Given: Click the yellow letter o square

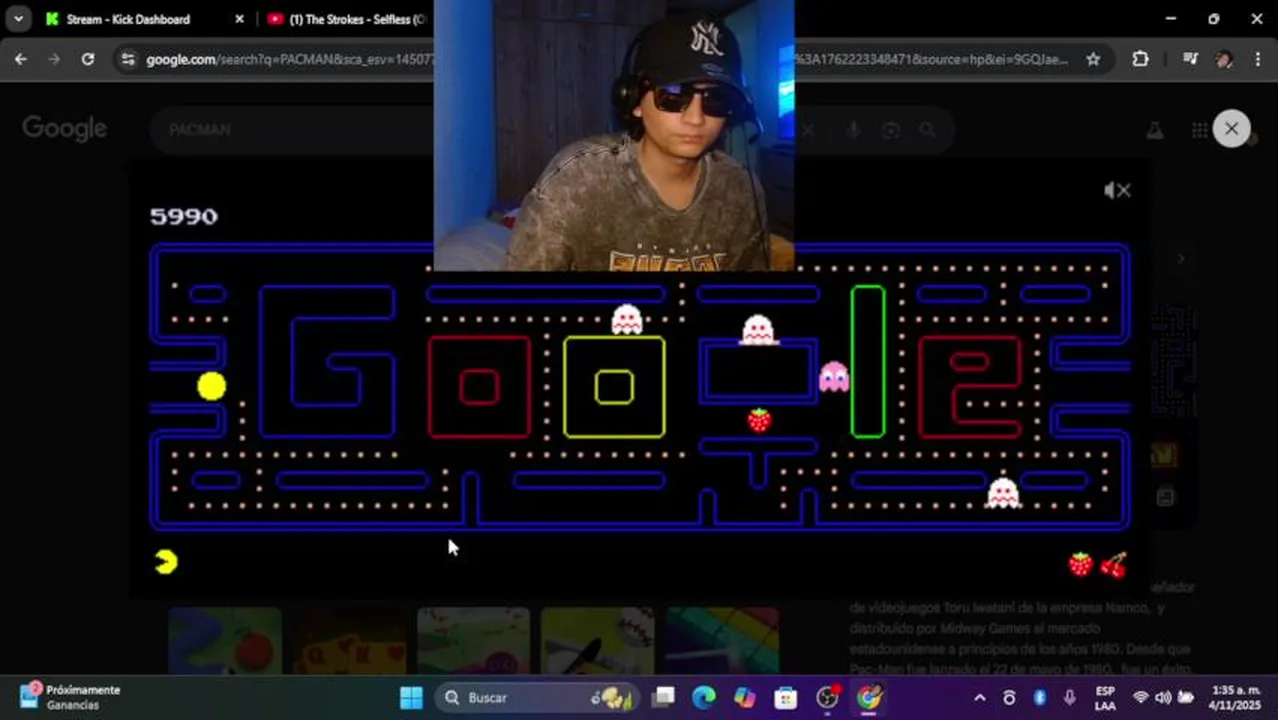Looking at the screenshot, I should pyautogui.click(x=614, y=387).
